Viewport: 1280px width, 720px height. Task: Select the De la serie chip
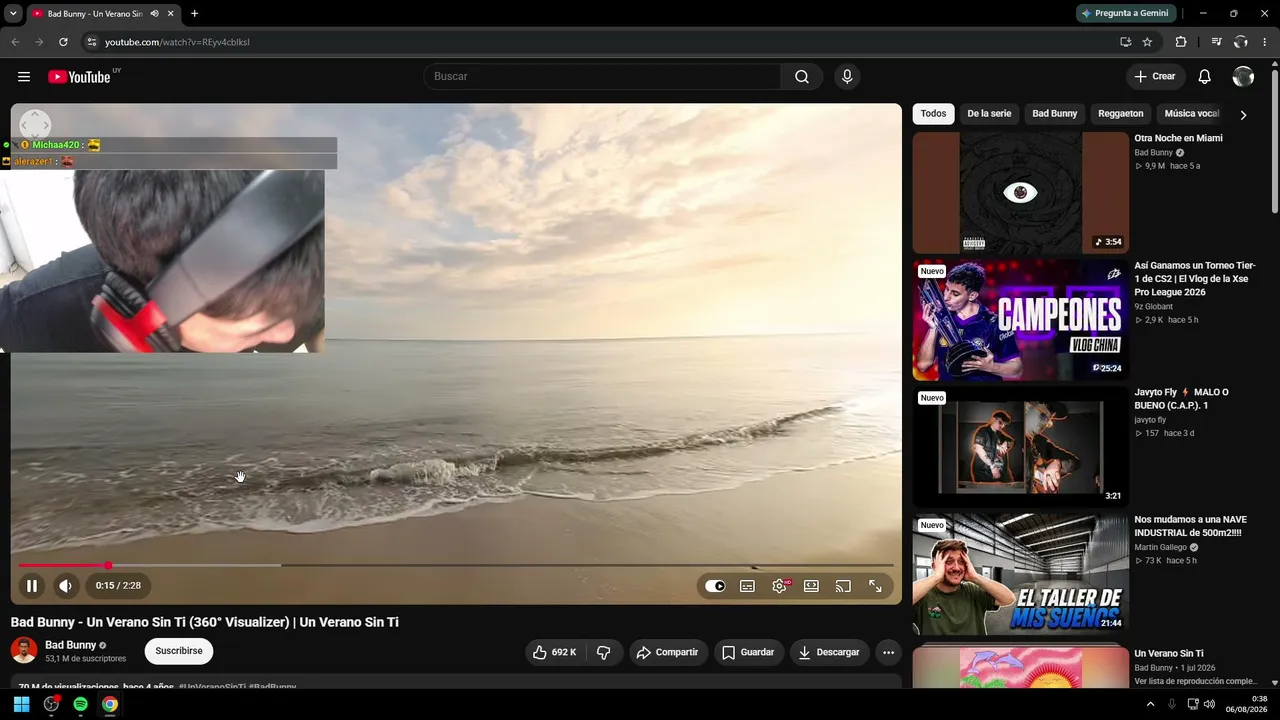(x=989, y=114)
